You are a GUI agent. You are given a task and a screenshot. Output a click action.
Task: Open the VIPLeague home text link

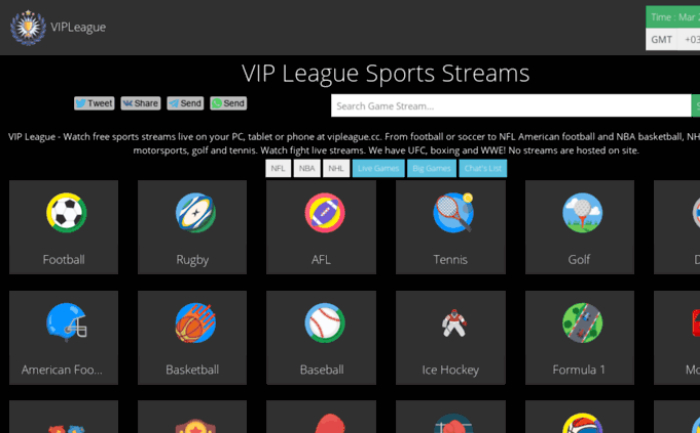pyautogui.click(x=78, y=27)
